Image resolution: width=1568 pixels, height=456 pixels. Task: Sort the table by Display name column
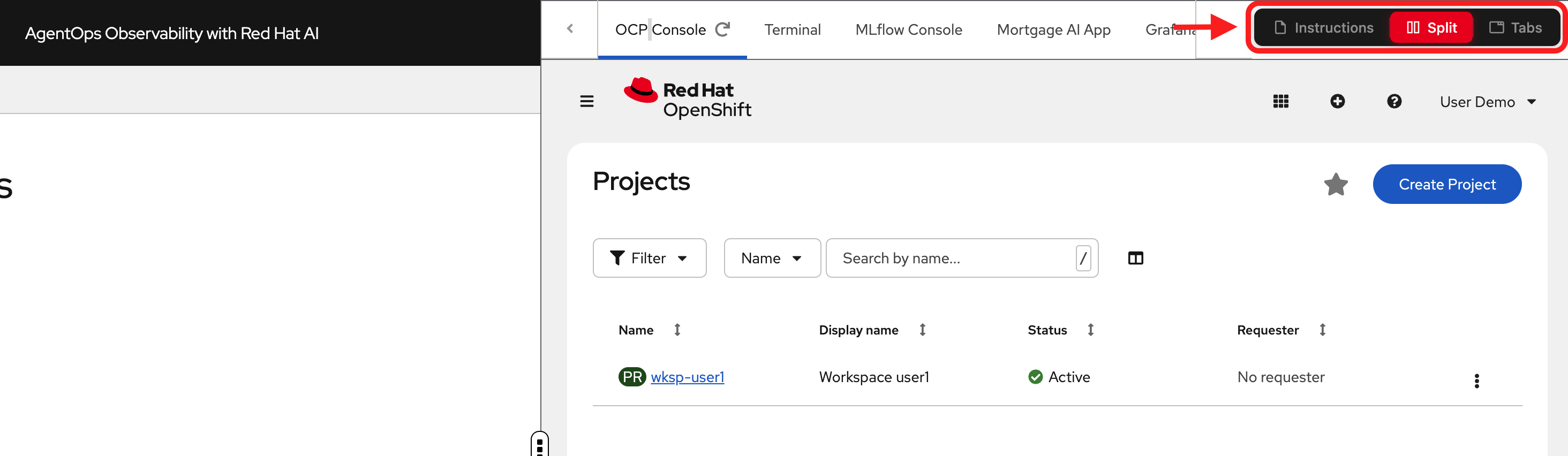click(x=922, y=330)
